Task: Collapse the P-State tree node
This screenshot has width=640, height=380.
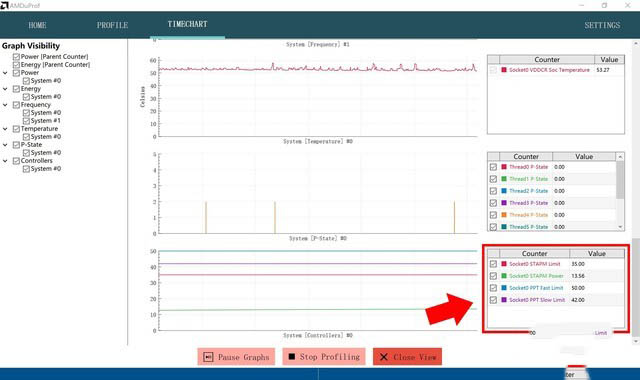Action: (x=5, y=145)
